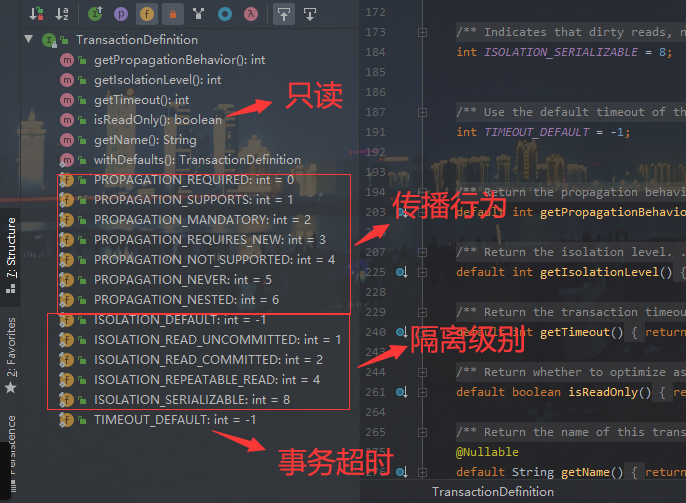Screen dimensions: 686x503
Task: Expand folded isReadOnly body at line 261
Action: click(x=422, y=392)
